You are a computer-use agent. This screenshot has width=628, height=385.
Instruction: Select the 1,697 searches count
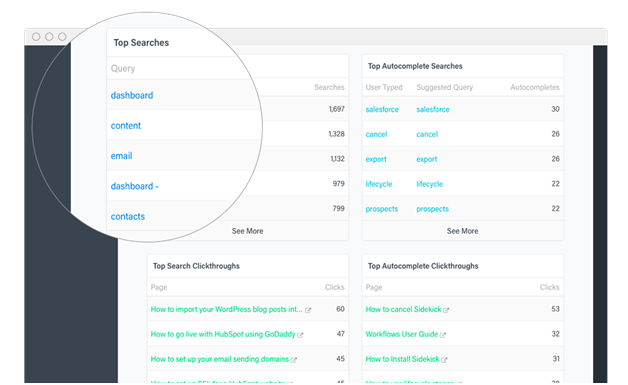337,109
